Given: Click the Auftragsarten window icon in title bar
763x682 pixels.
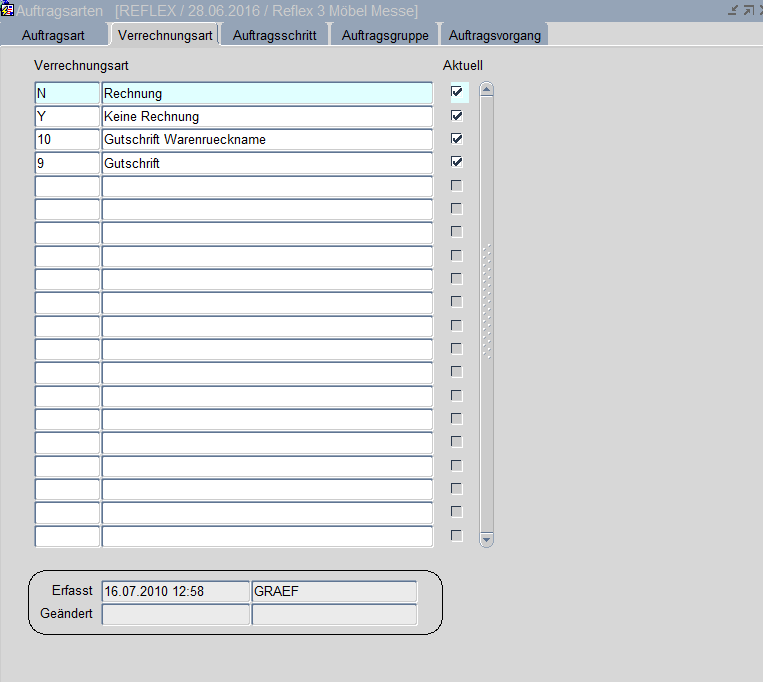Looking at the screenshot, I should point(8,10).
